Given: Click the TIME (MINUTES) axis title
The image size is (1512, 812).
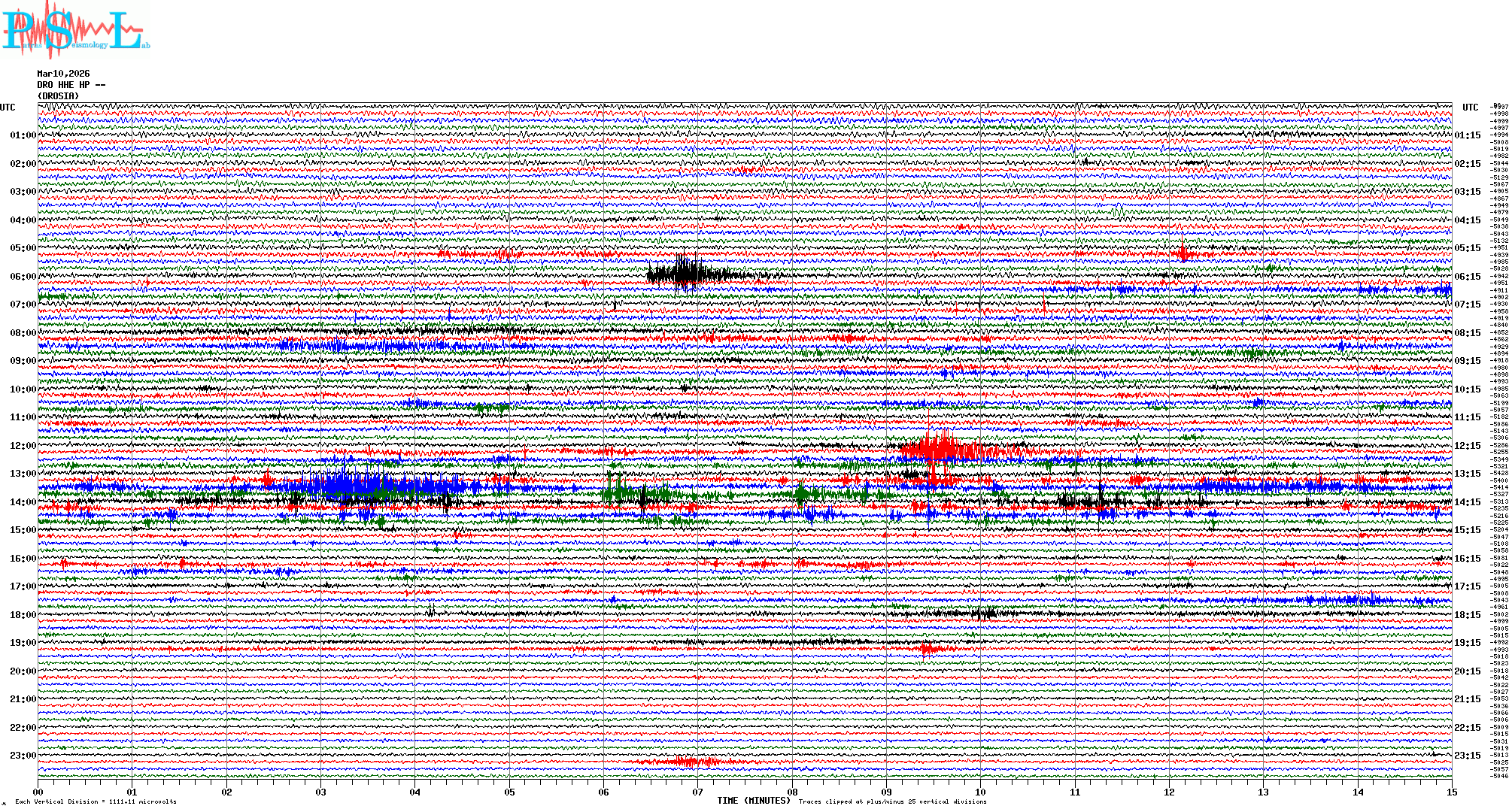Looking at the screenshot, I should point(753,801).
